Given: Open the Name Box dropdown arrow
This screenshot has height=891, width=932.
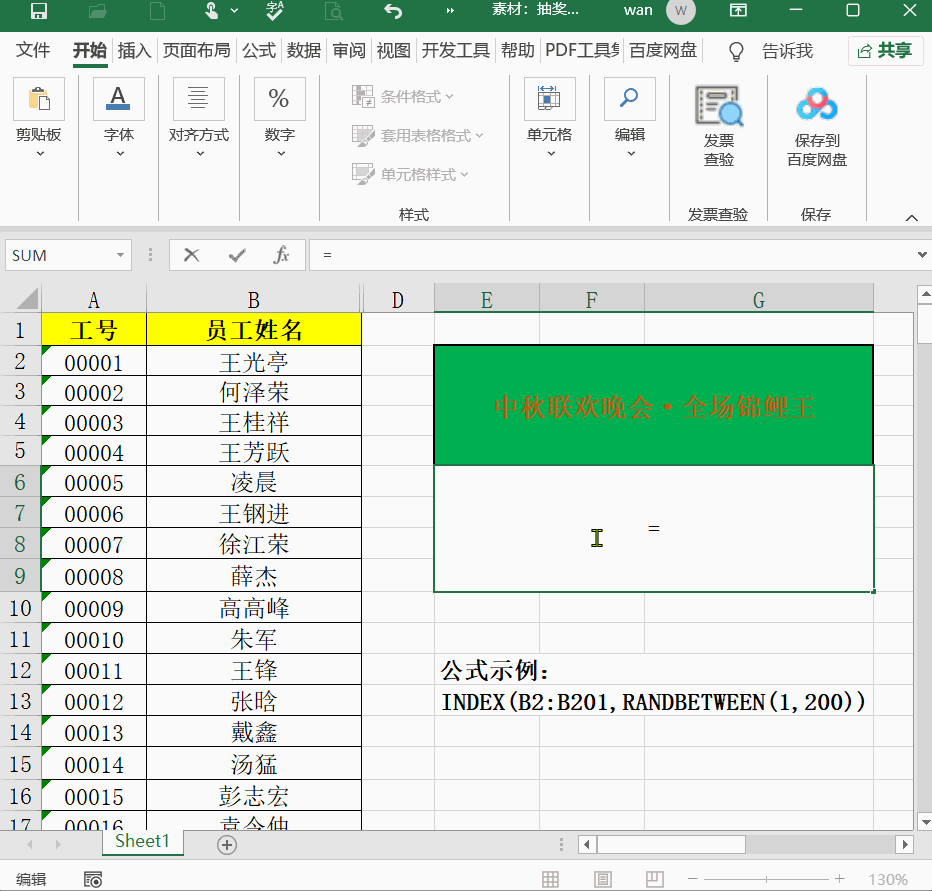Looking at the screenshot, I should [120, 255].
